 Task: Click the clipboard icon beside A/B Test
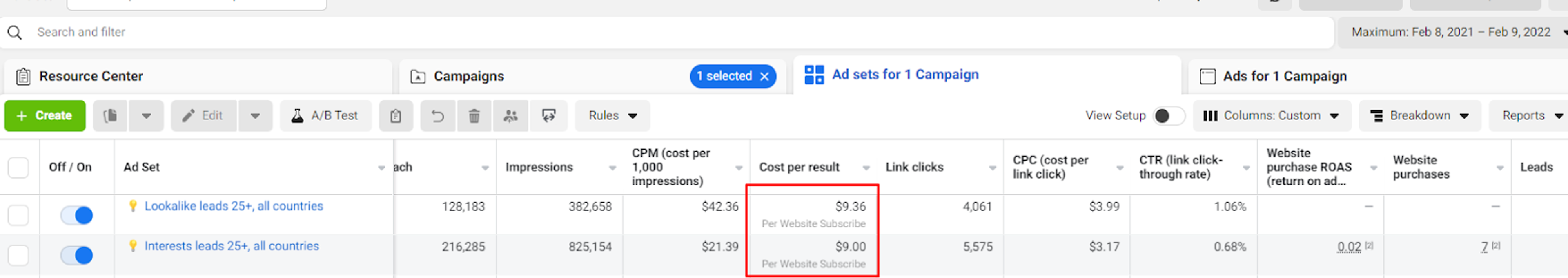coord(396,115)
